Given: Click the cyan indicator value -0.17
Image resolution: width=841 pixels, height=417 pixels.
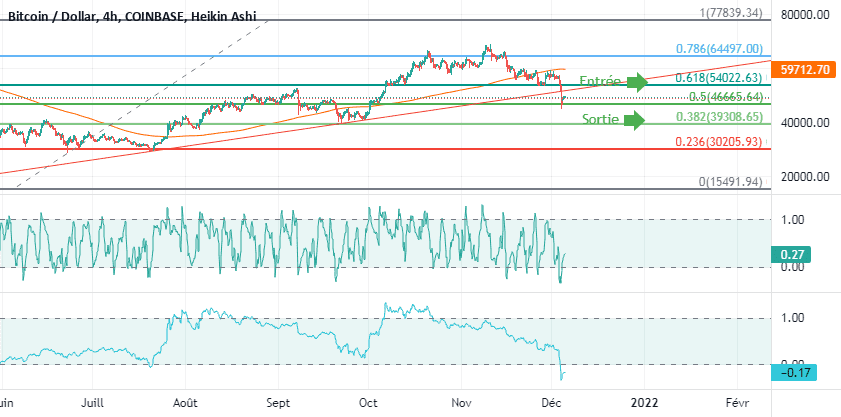Looking at the screenshot, I should point(793,372).
